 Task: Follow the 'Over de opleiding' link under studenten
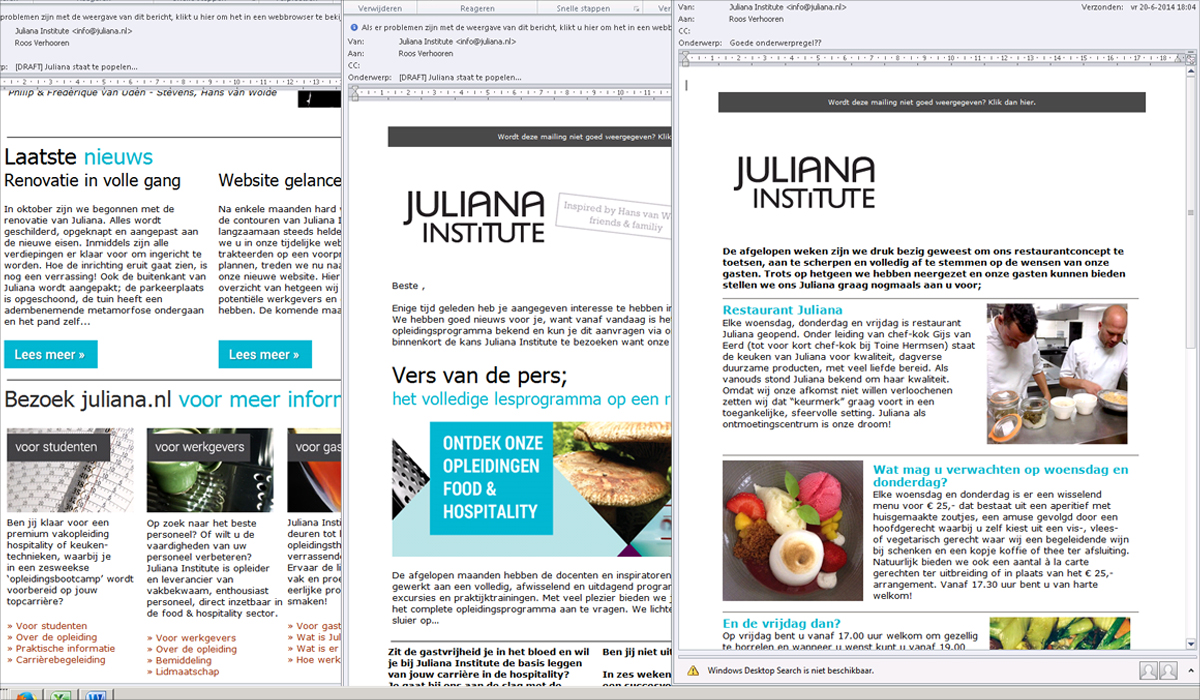click(56, 638)
